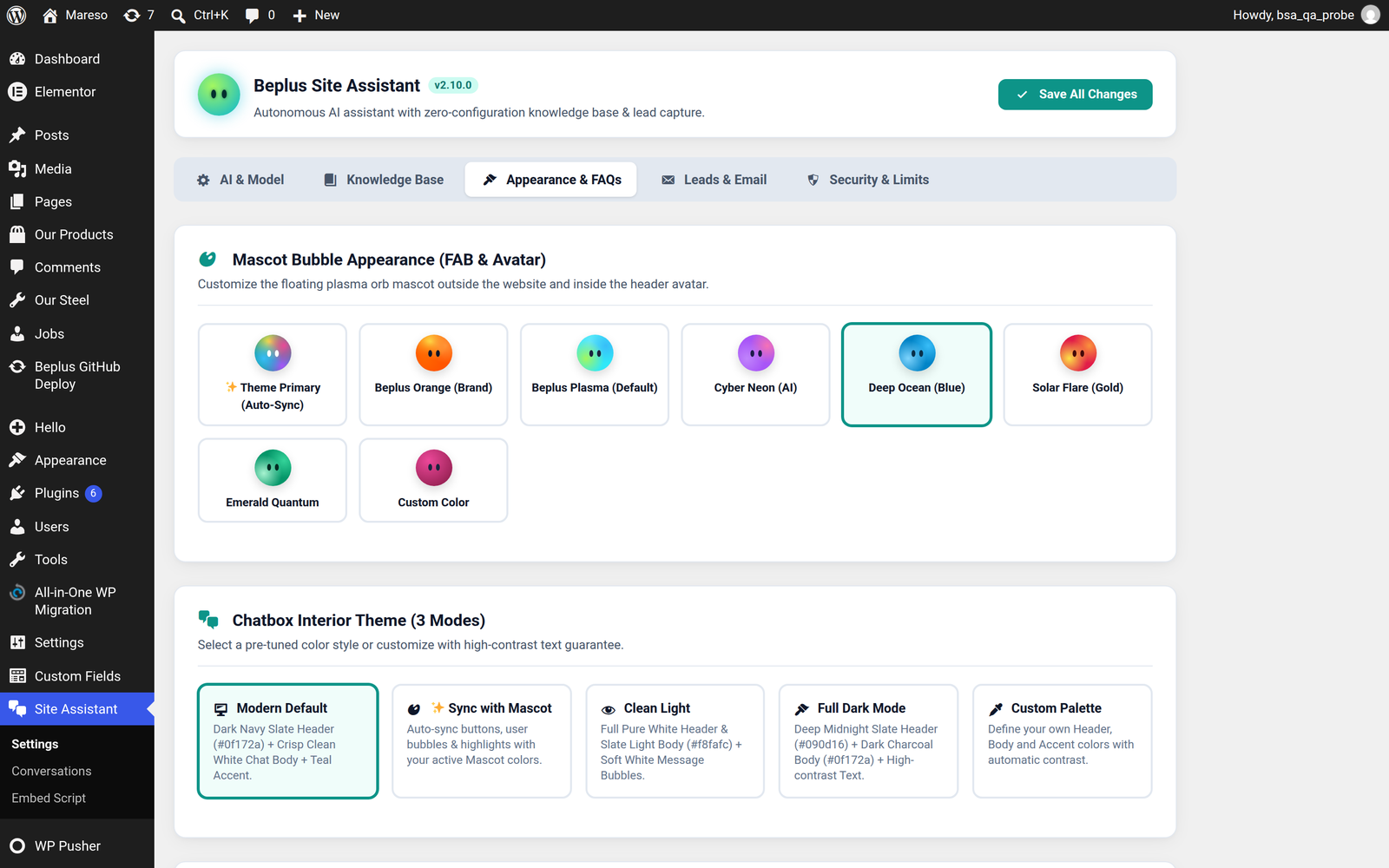The height and width of the screenshot is (868, 1389).
Task: Click the Settings sliders icon in sidebar
Action: (17, 642)
